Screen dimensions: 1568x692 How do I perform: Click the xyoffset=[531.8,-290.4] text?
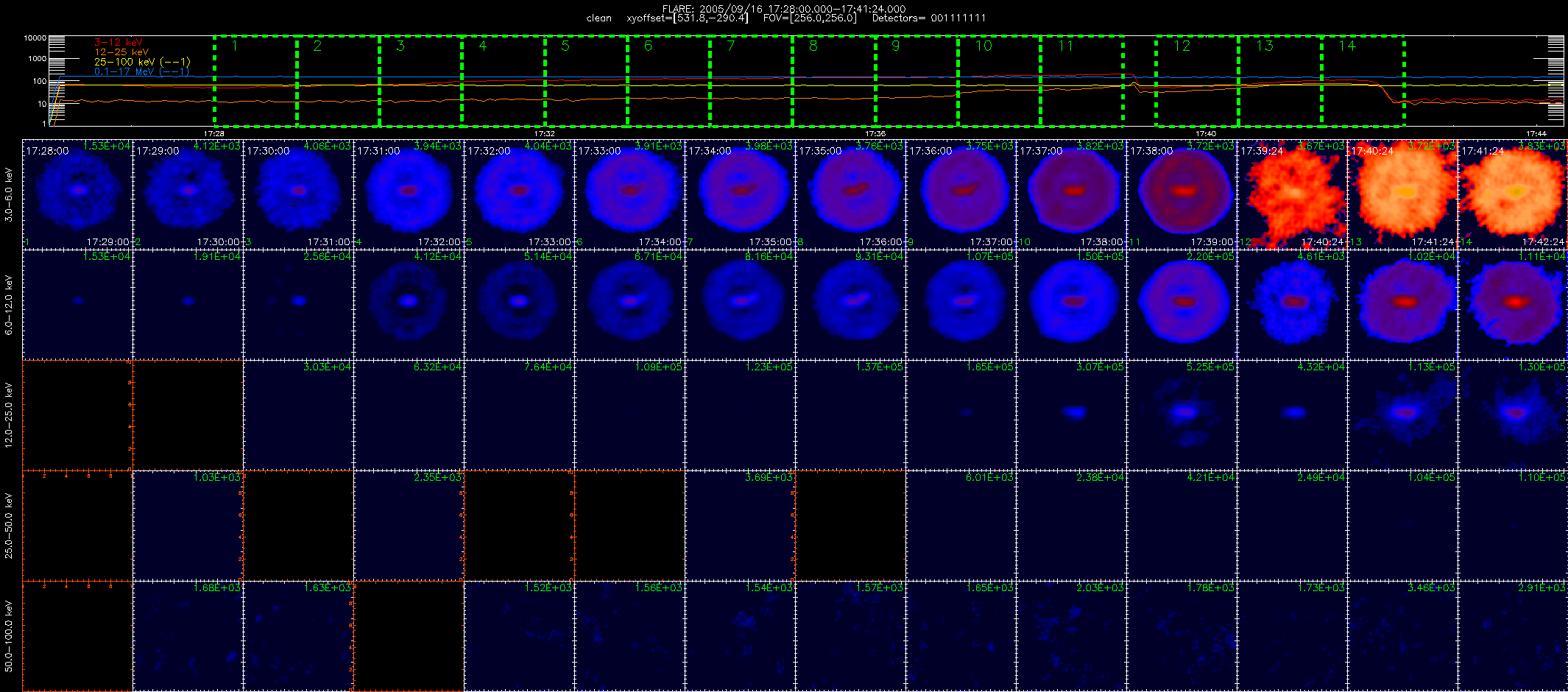coord(688,18)
